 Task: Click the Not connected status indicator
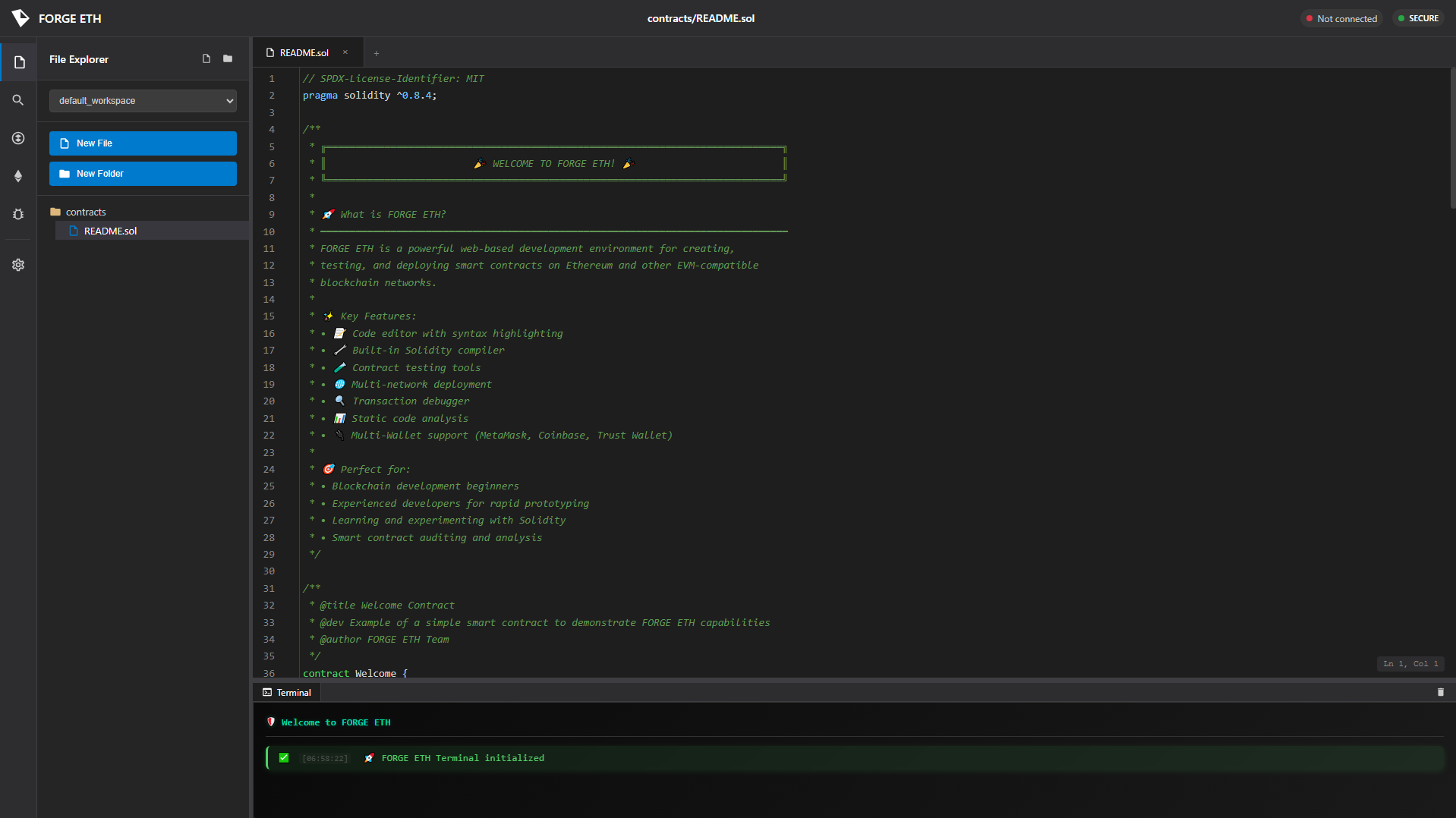pyautogui.click(x=1341, y=18)
